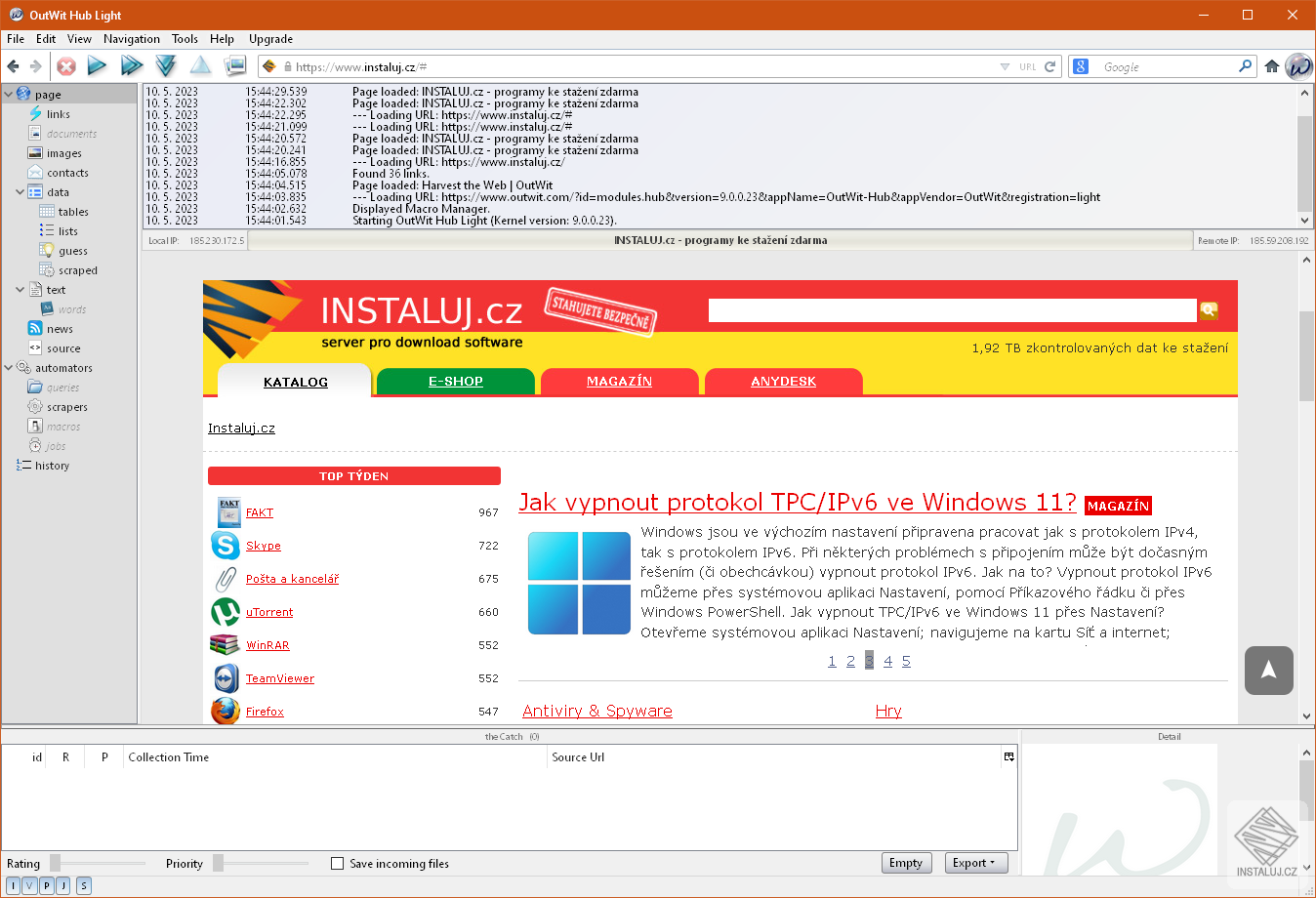Select links in the sidebar tree
The image size is (1316, 898).
click(x=59, y=114)
